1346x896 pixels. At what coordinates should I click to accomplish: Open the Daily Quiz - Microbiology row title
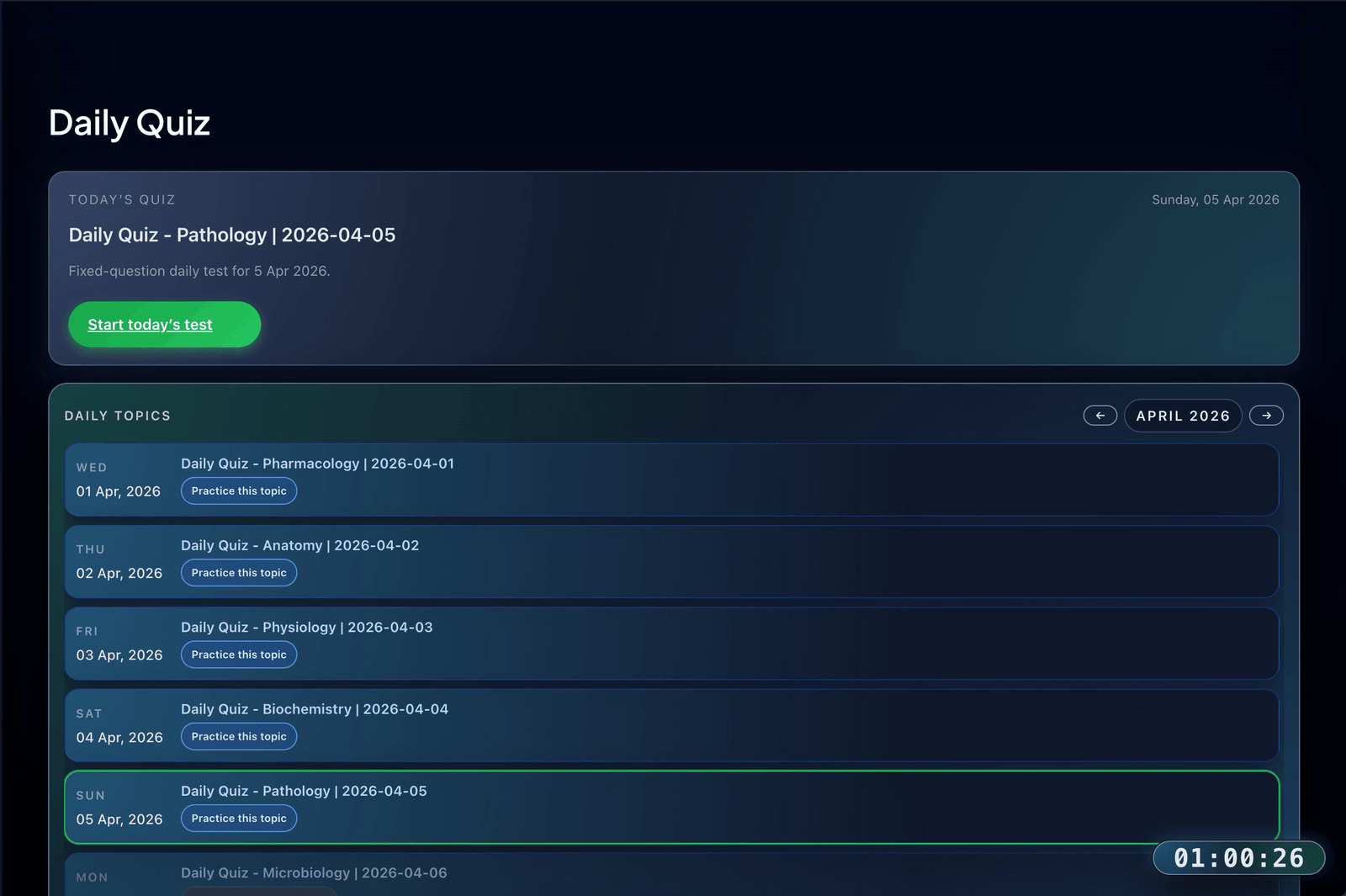pyautogui.click(x=313, y=873)
